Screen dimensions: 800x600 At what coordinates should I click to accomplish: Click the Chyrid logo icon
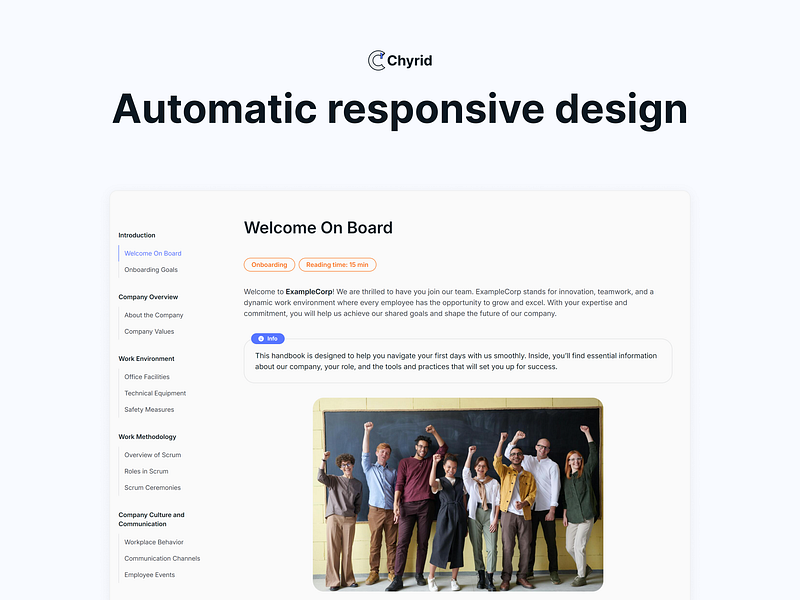(377, 61)
